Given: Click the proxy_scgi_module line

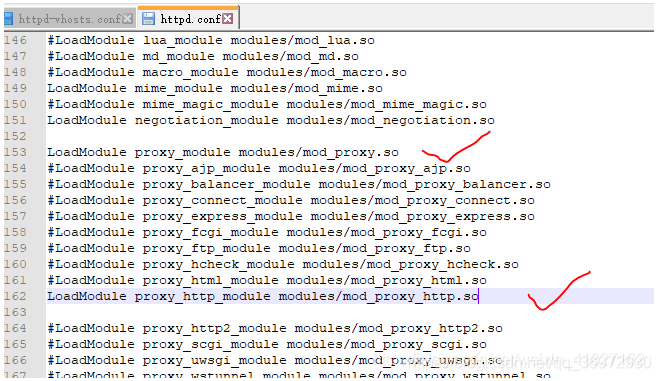Looking at the screenshot, I should coord(267,345).
